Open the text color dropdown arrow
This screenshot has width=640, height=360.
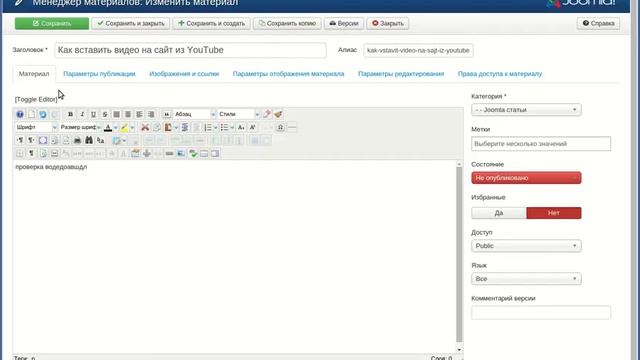[116, 127]
